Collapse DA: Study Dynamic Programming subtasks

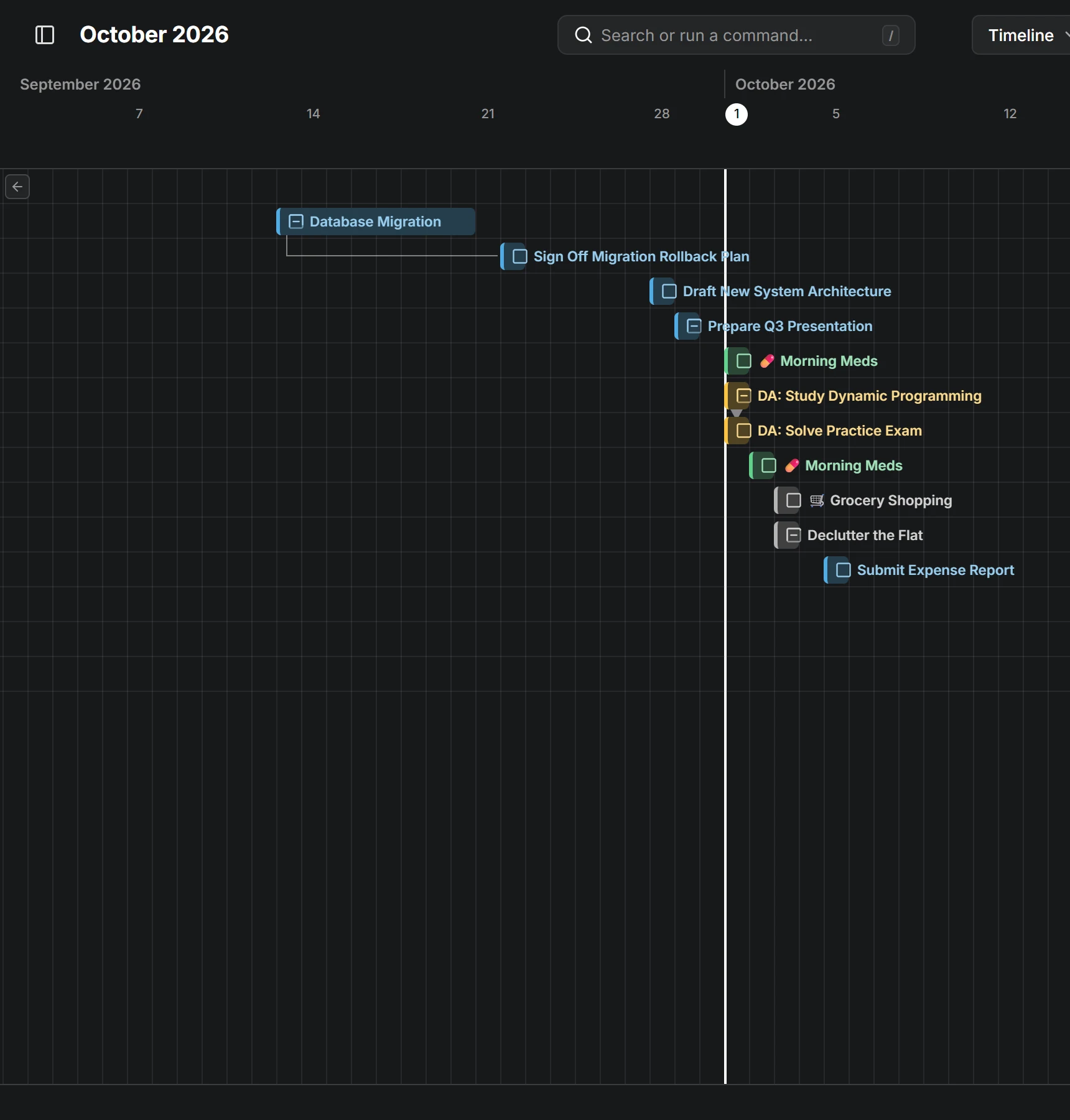pyautogui.click(x=744, y=396)
